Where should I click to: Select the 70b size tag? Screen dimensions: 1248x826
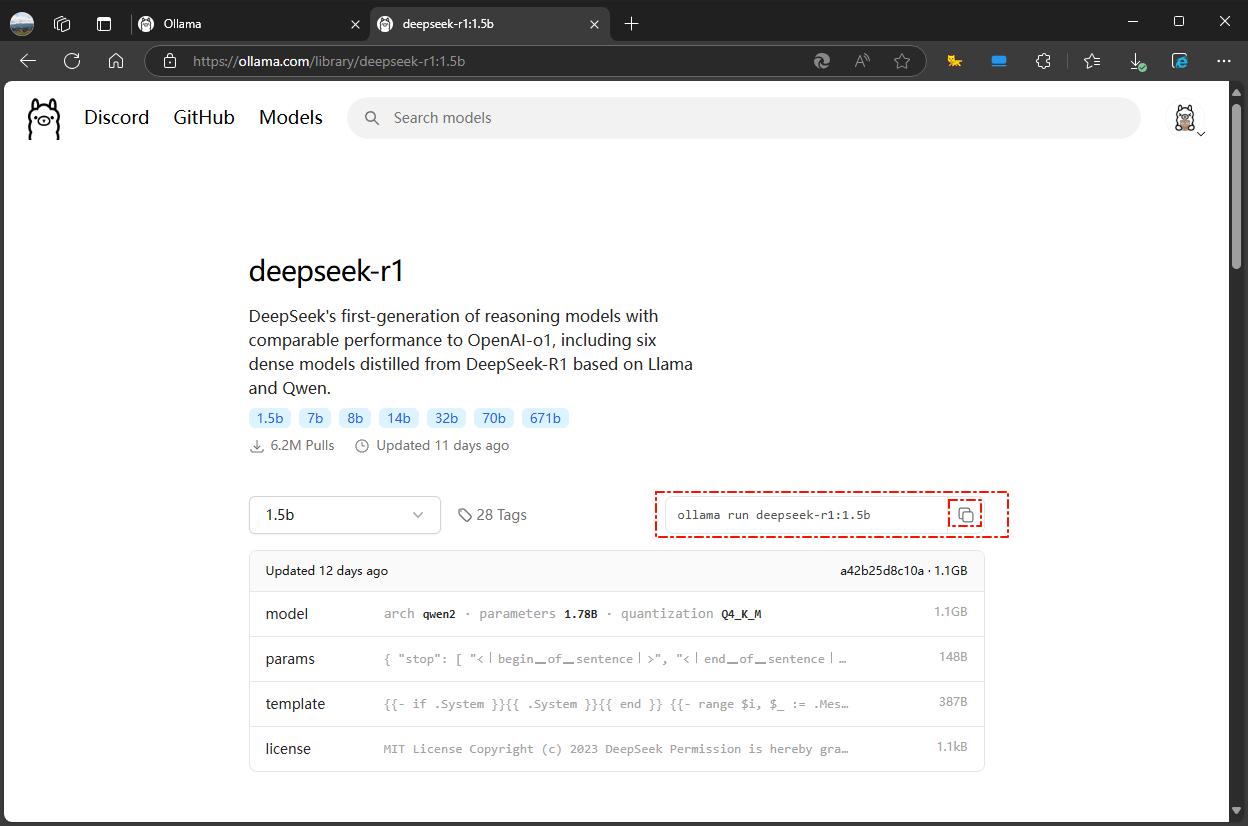tap(494, 418)
